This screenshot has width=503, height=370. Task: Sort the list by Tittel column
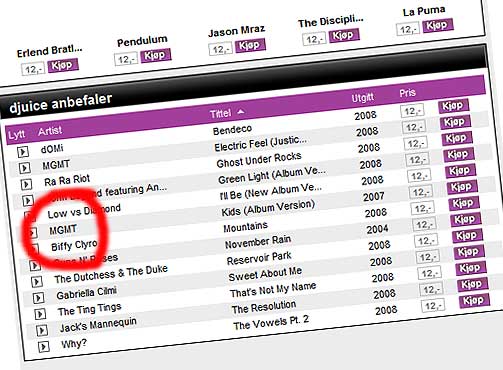pyautogui.click(x=220, y=114)
